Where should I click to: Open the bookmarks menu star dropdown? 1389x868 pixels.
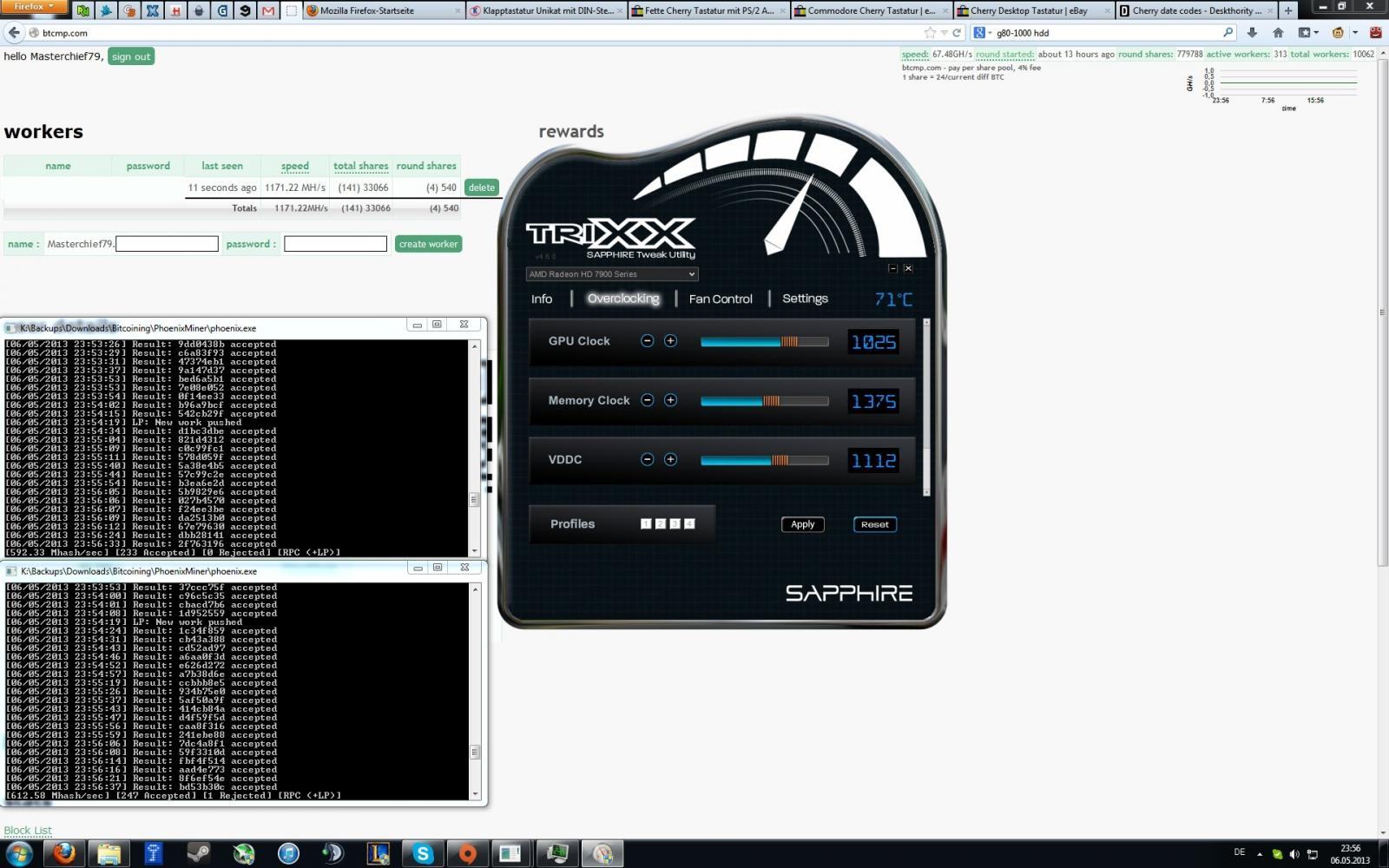(1307, 33)
